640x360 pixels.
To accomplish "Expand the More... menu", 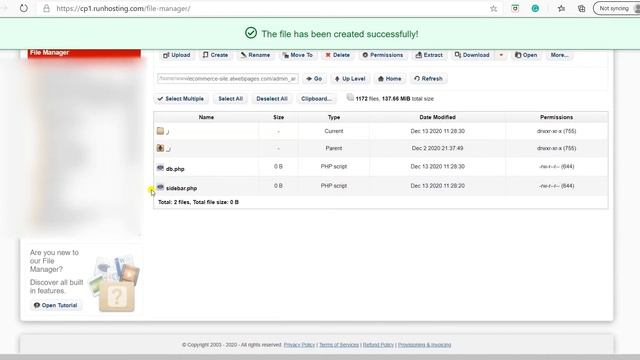I will (x=559, y=55).
